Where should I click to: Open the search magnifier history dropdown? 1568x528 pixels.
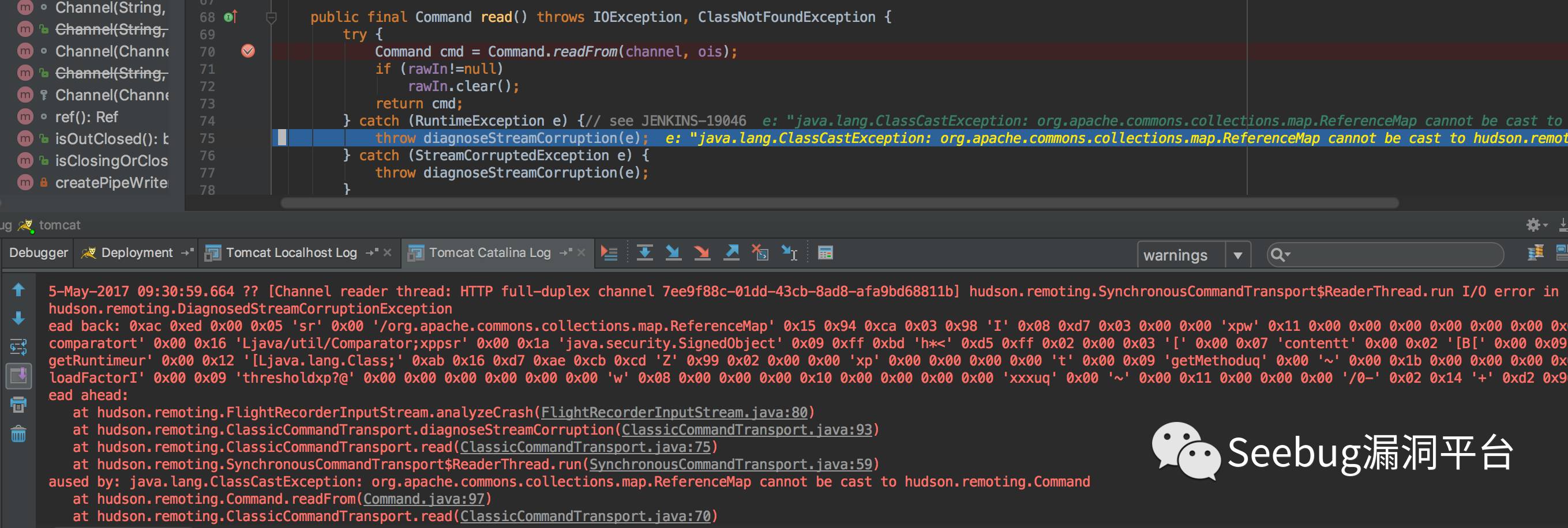1281,255
